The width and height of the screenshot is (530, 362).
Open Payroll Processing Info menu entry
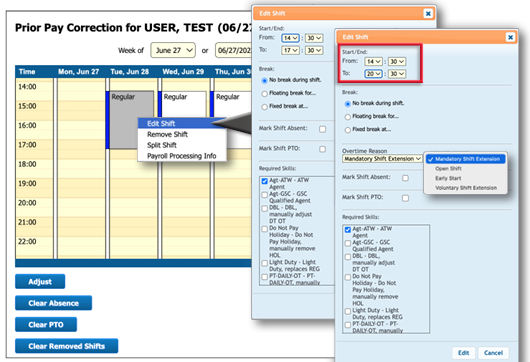[182, 156]
